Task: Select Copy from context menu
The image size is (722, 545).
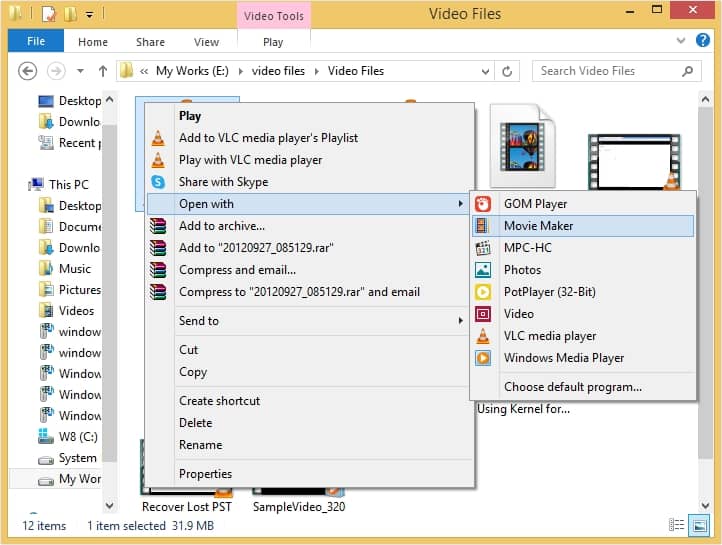Action: pos(193,372)
